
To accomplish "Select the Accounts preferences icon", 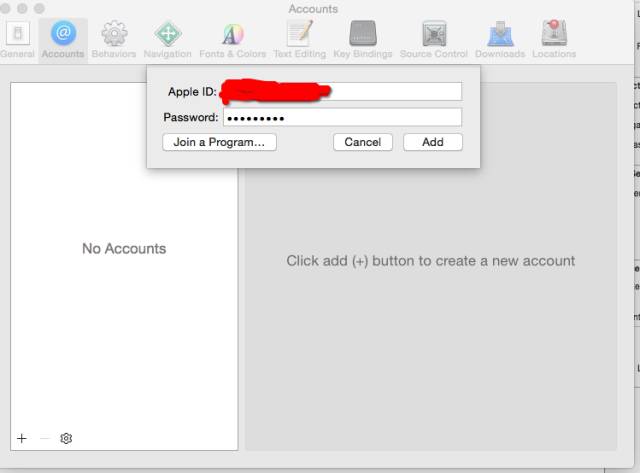I will pos(63,34).
